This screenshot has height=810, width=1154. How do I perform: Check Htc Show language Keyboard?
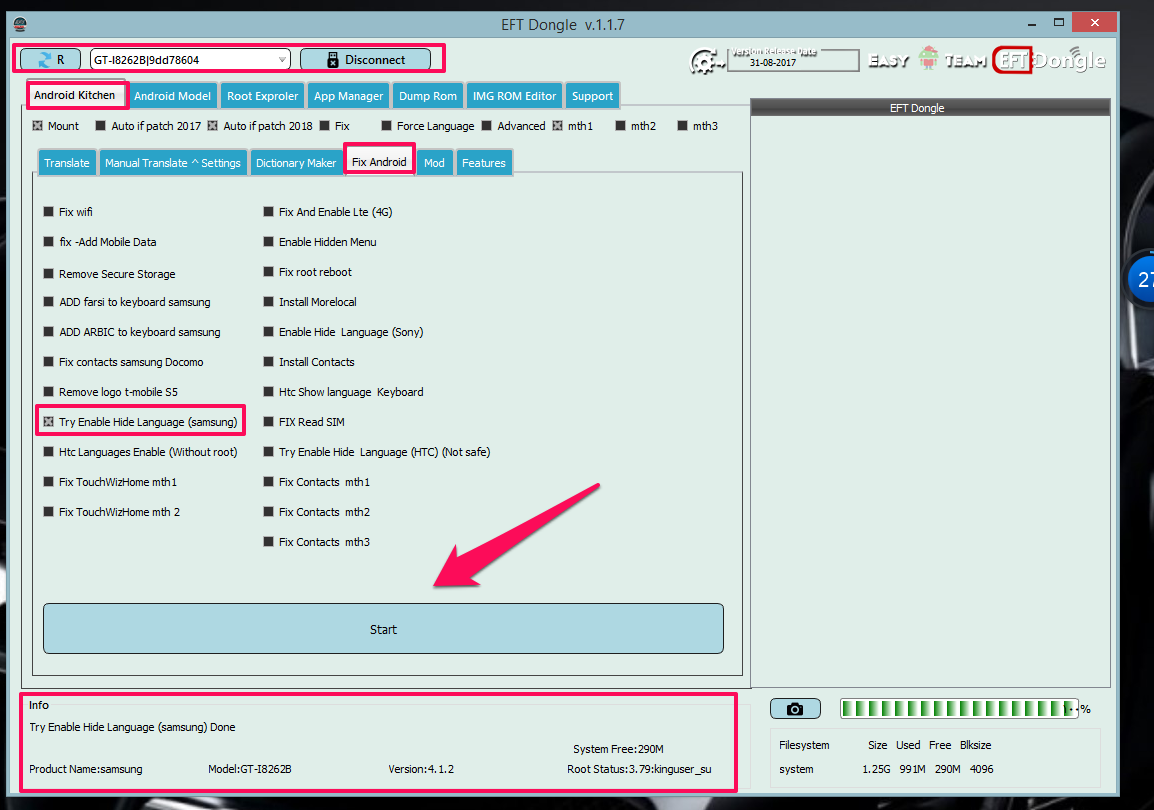pyautogui.click(x=269, y=392)
